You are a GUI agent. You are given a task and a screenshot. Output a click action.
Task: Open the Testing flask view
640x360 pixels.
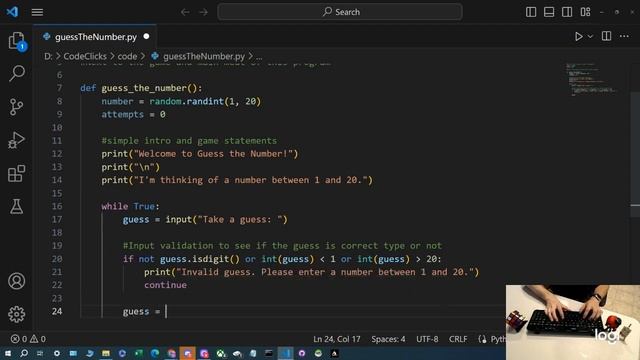point(17,207)
